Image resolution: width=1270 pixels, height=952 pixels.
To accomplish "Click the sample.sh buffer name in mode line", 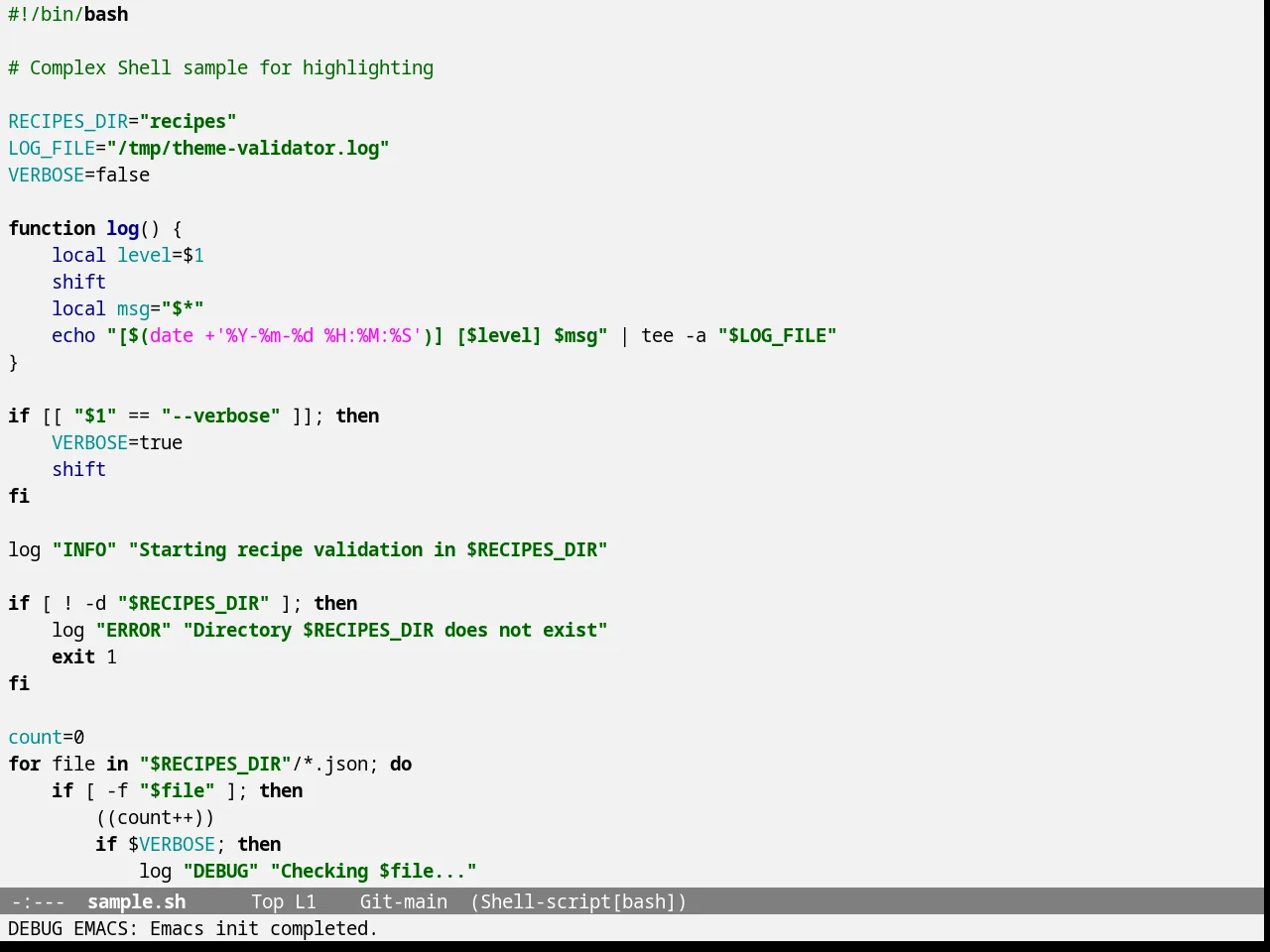I will click(x=136, y=901).
